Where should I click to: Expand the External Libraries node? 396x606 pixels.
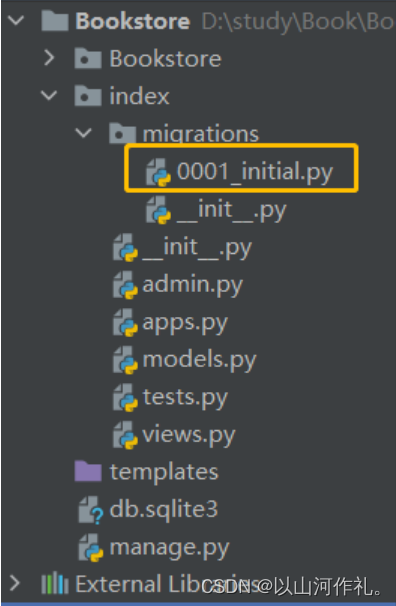15,583
